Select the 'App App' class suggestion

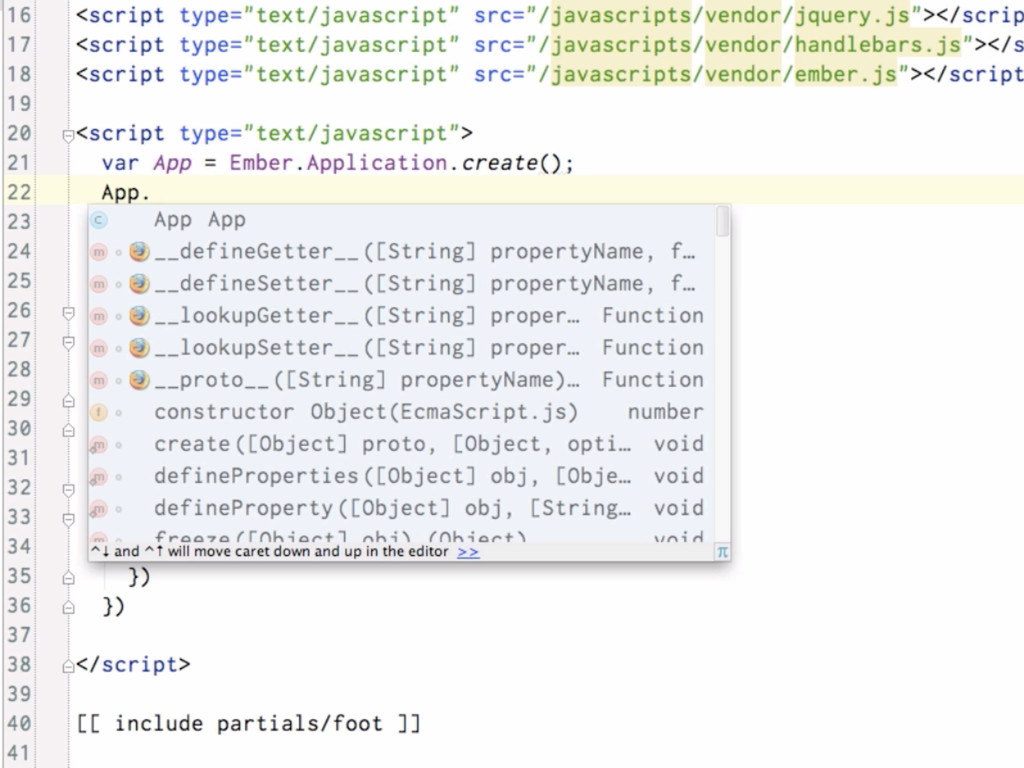point(401,219)
